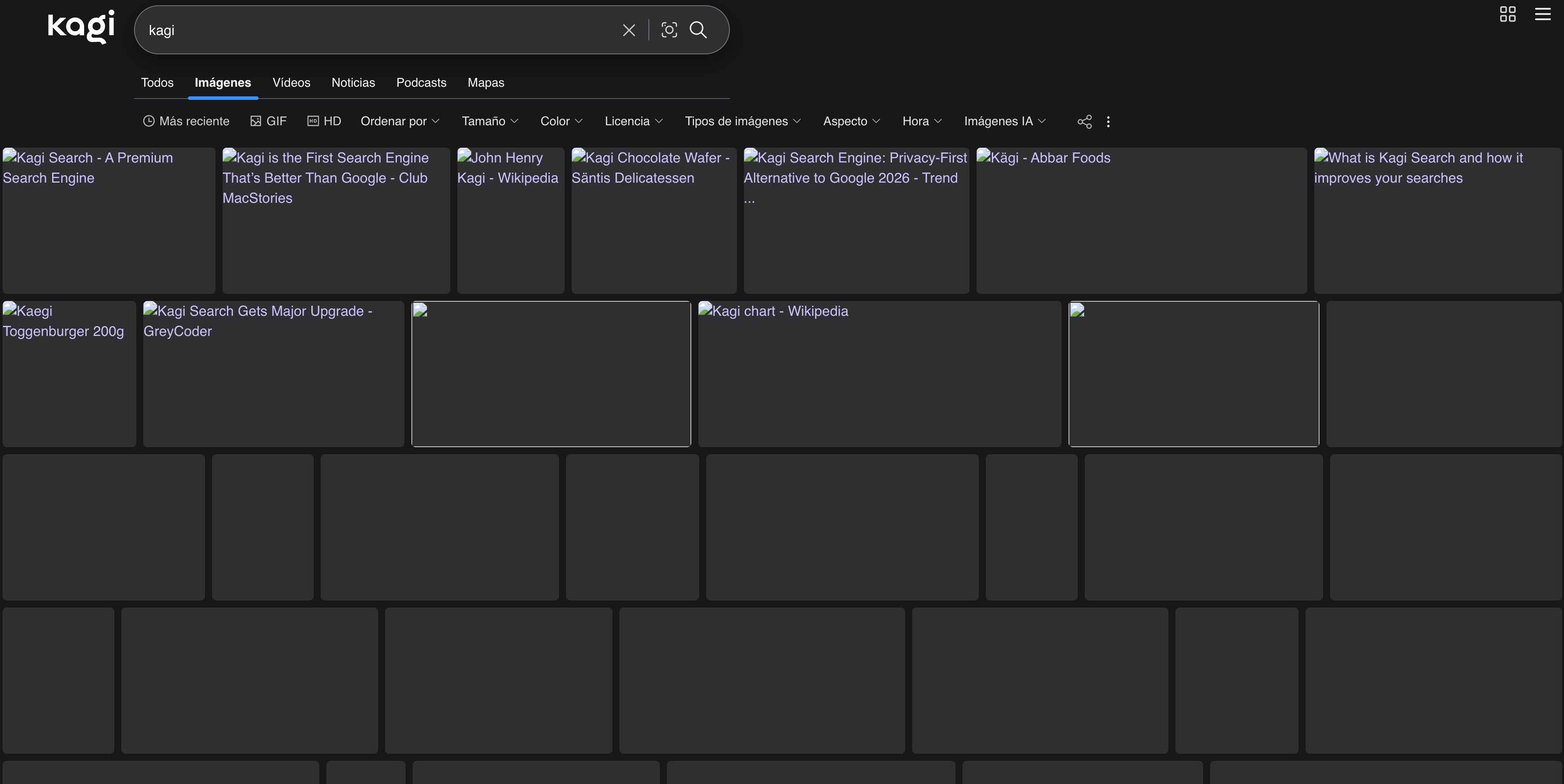Open the apps grid icon
The width and height of the screenshot is (1564, 784).
coord(1507,14)
